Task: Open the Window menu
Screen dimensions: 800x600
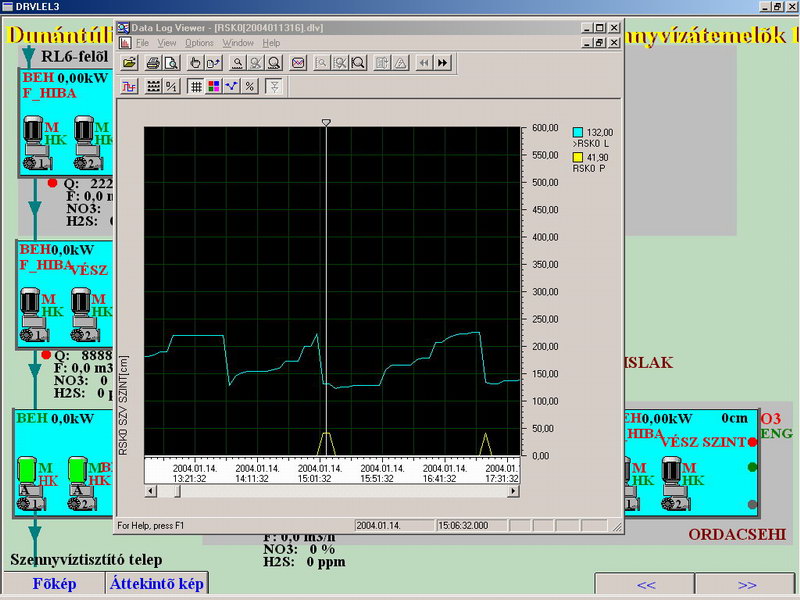Action: [x=238, y=43]
